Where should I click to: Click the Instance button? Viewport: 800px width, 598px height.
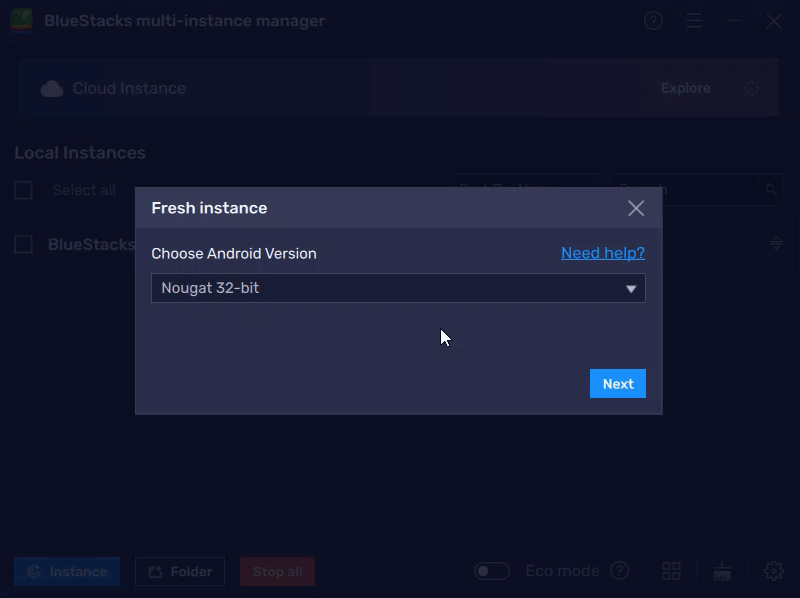pos(67,571)
